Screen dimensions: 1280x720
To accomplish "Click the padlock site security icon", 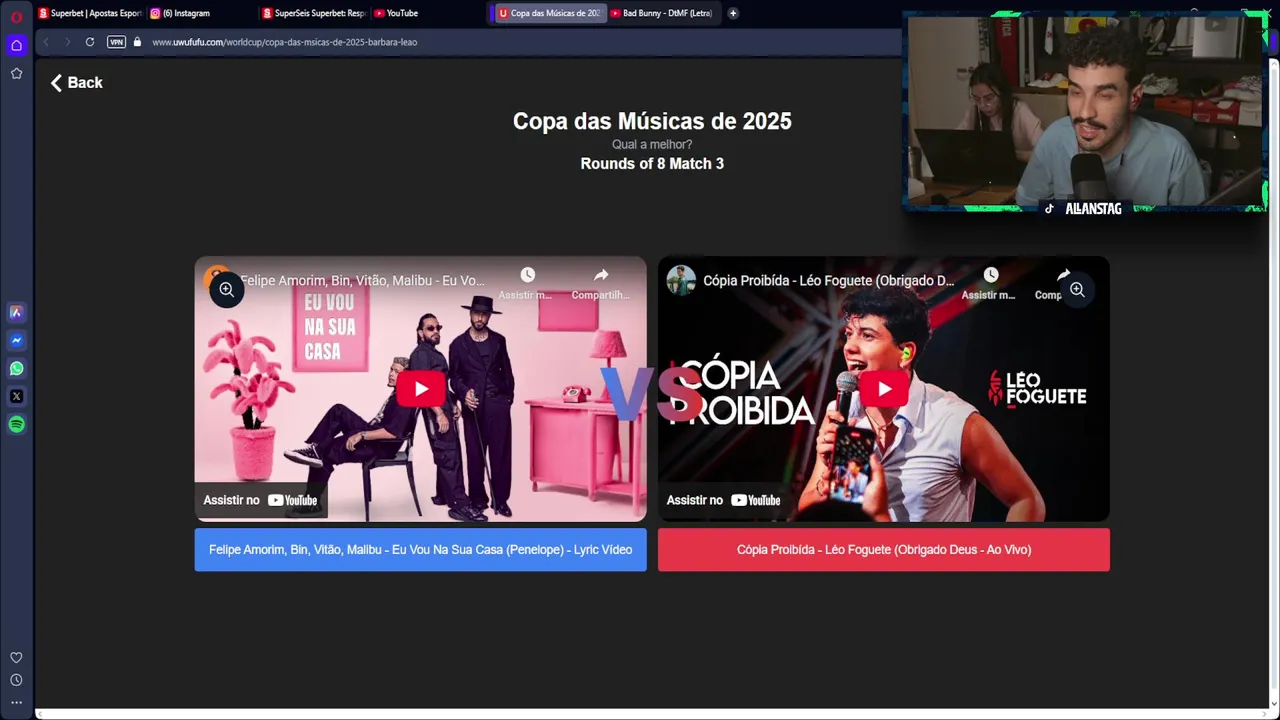I will tap(137, 42).
